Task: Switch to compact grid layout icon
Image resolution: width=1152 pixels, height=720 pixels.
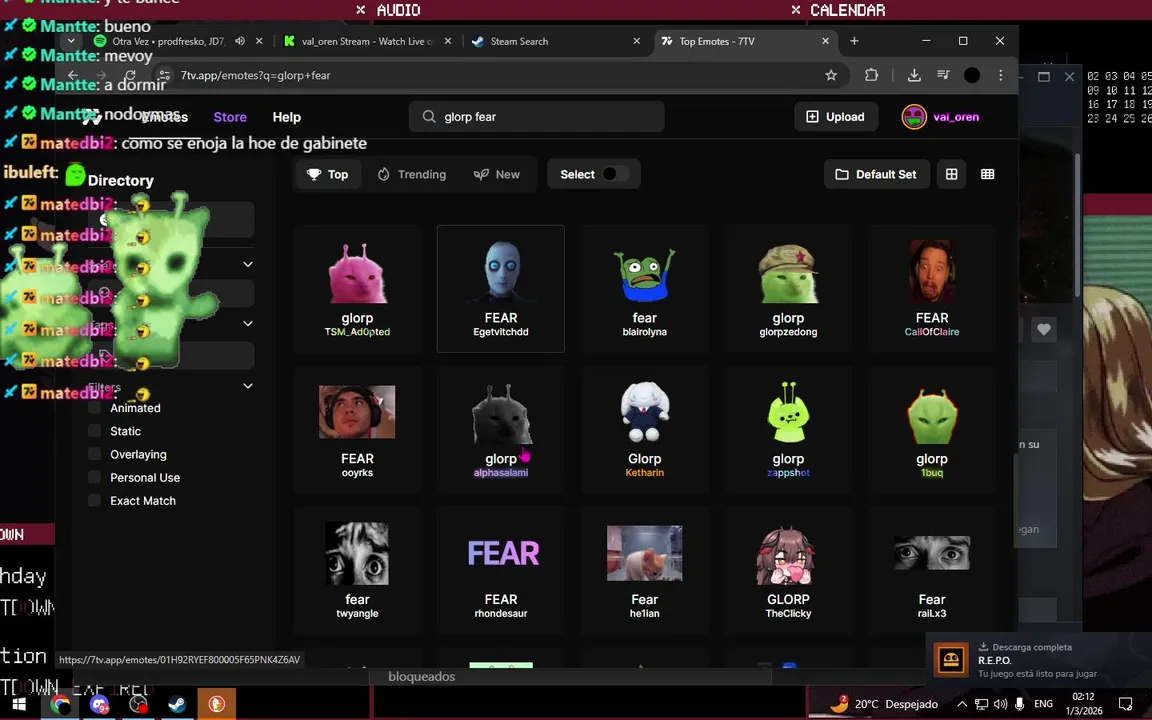Action: click(987, 174)
